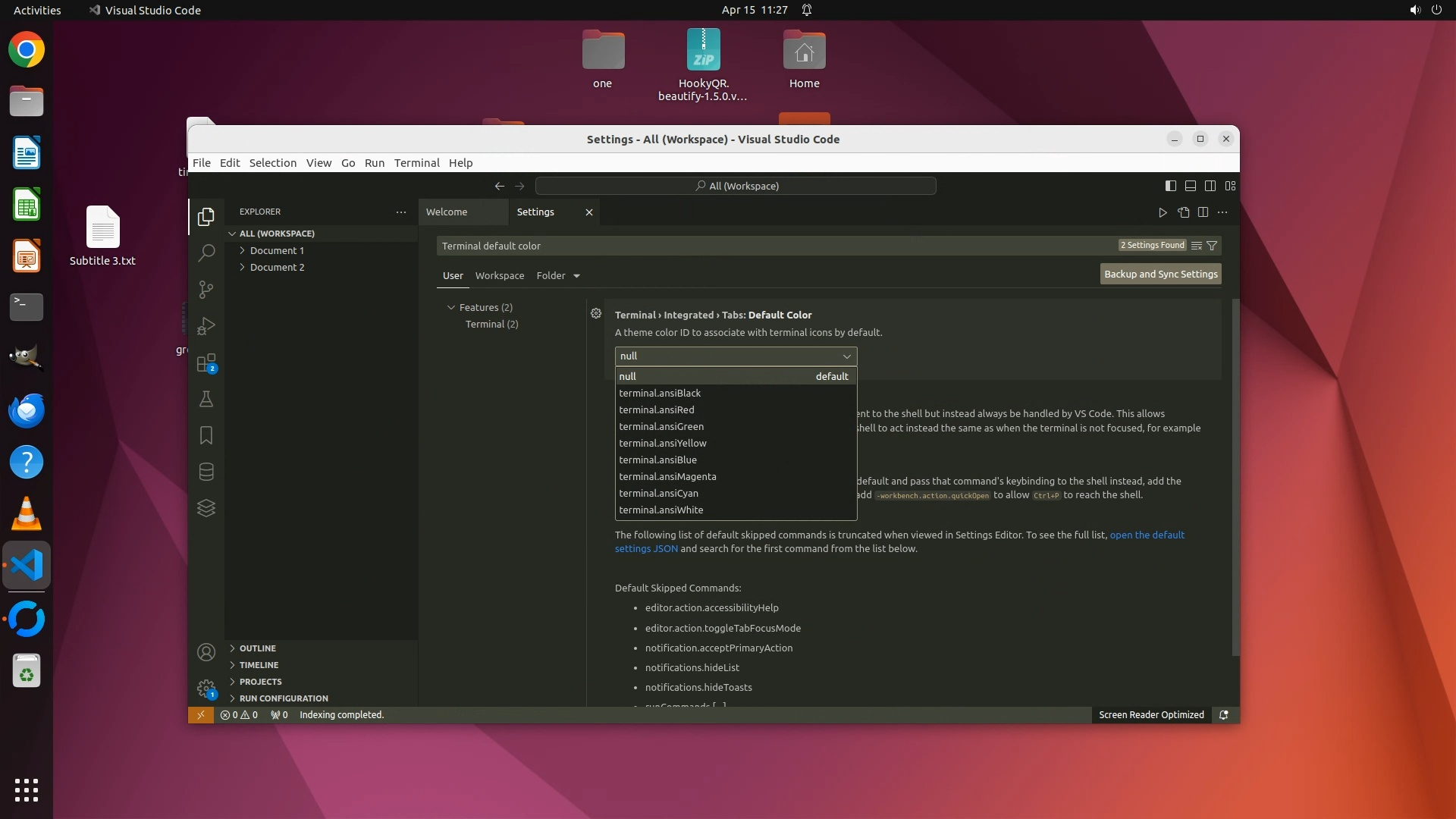Click the Open Settings (JSON) icon
The height and width of the screenshot is (819, 1456).
1183,212
